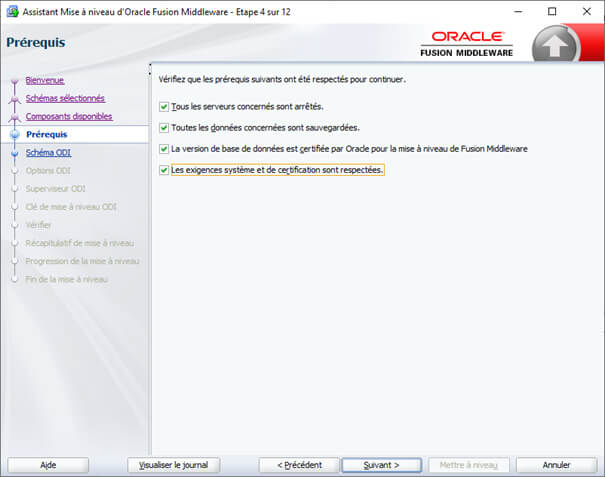Open 'Visualiser le journal'
This screenshot has height=477, width=605.
click(174, 465)
